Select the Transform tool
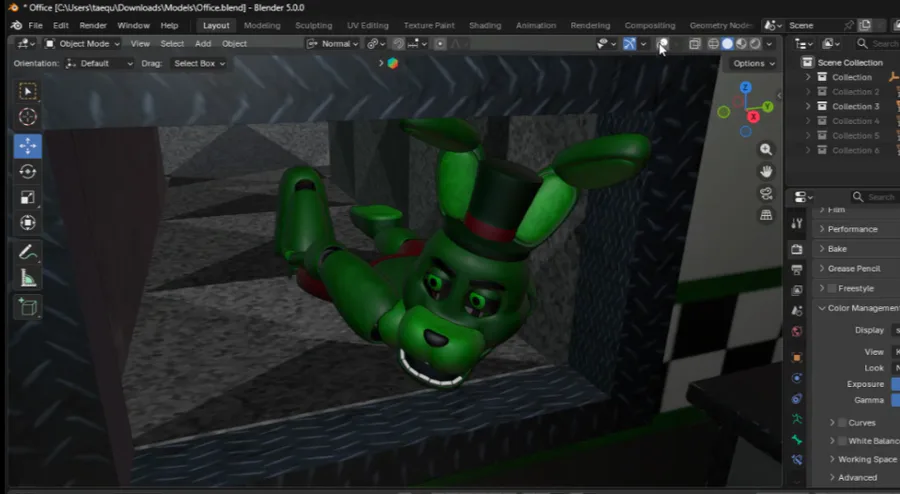900x494 pixels. point(28,223)
